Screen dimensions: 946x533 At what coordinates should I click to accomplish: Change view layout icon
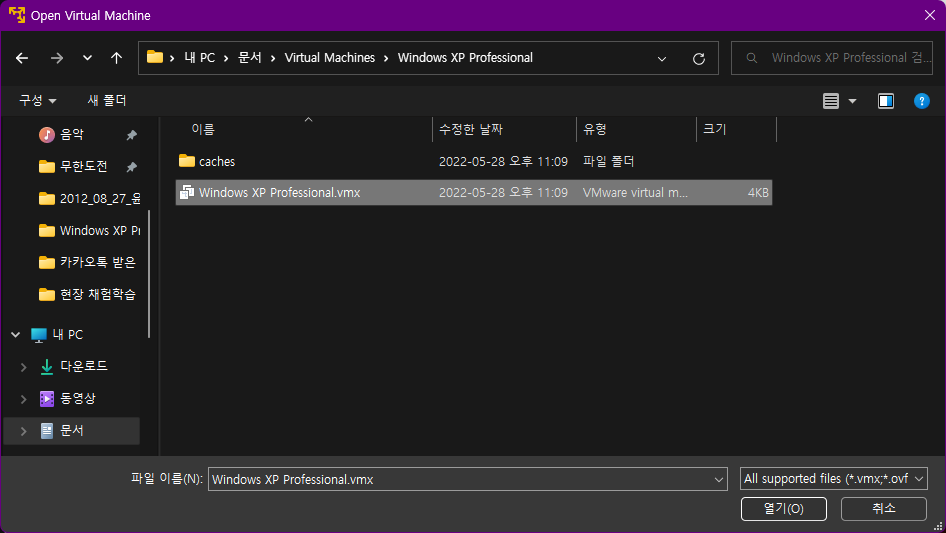click(831, 101)
